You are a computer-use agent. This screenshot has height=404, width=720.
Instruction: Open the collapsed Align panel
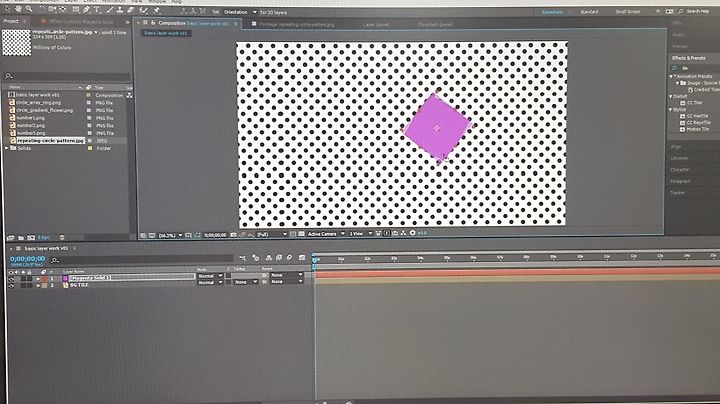[676, 146]
